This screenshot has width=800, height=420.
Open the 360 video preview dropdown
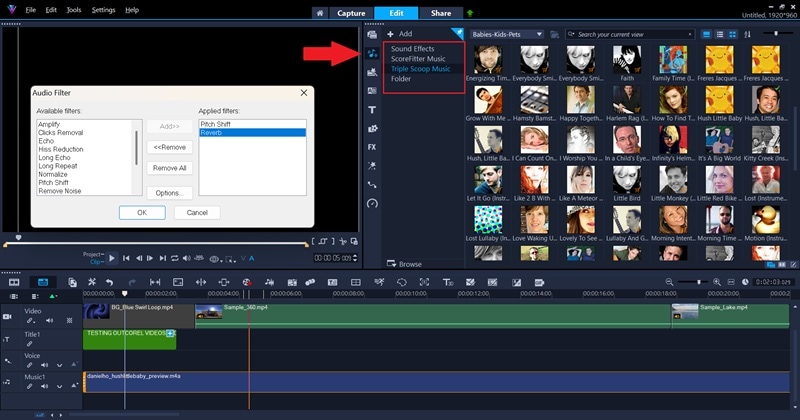point(215,259)
